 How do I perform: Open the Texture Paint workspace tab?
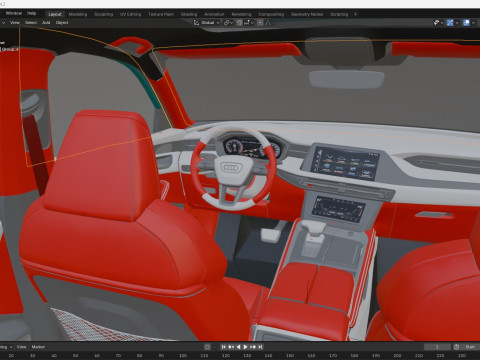(161, 14)
